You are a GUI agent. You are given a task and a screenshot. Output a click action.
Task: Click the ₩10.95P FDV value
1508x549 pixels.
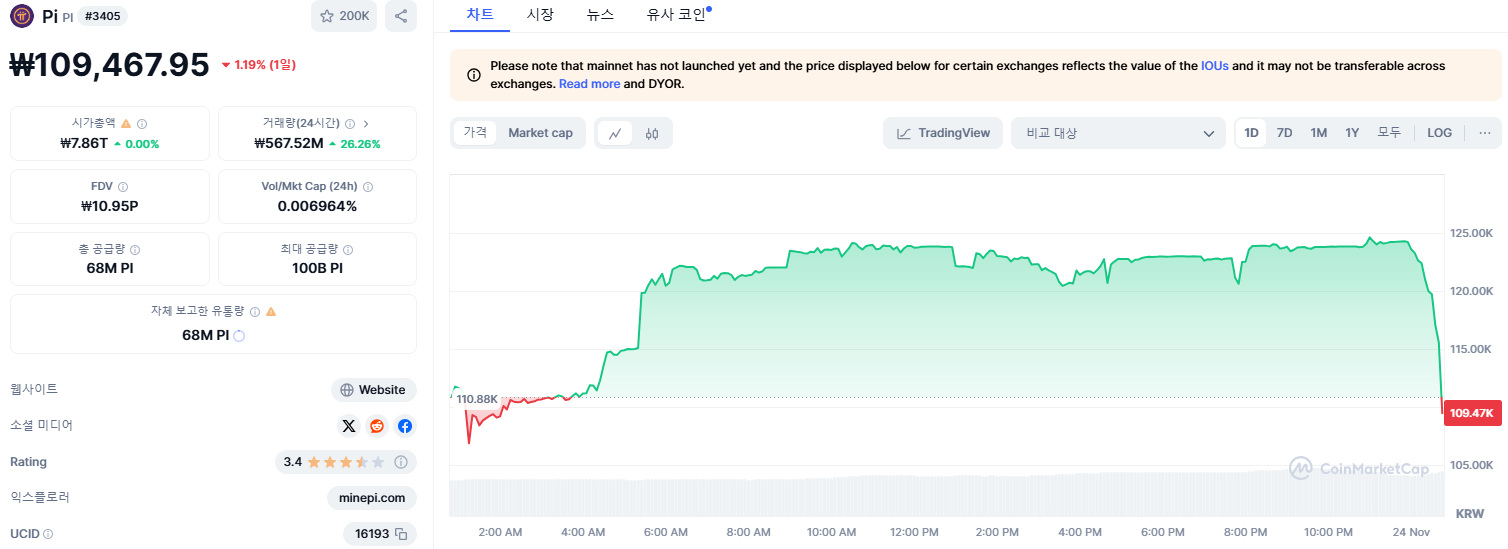[x=110, y=206]
